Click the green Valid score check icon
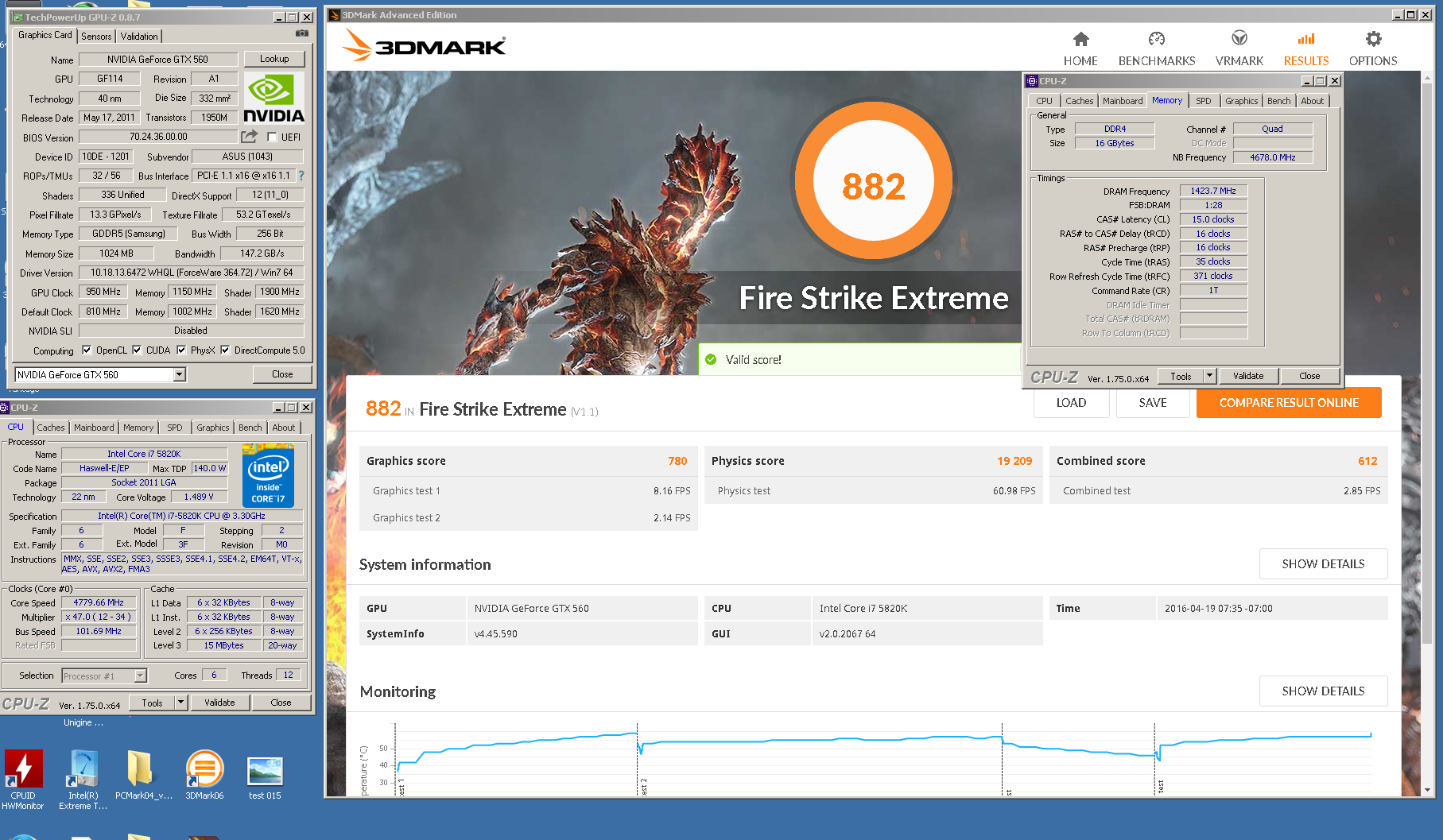This screenshot has height=840, width=1443. click(x=711, y=359)
